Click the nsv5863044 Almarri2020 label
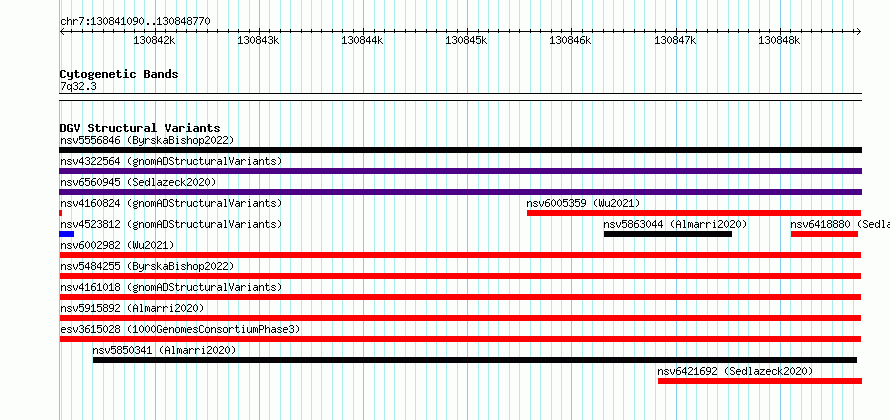The width and height of the screenshot is (890, 420). pos(675,224)
